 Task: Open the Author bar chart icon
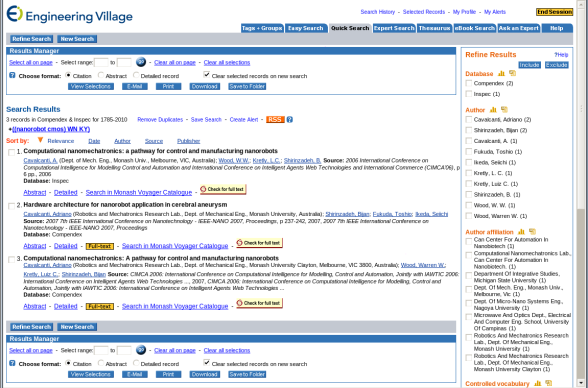click(493, 110)
